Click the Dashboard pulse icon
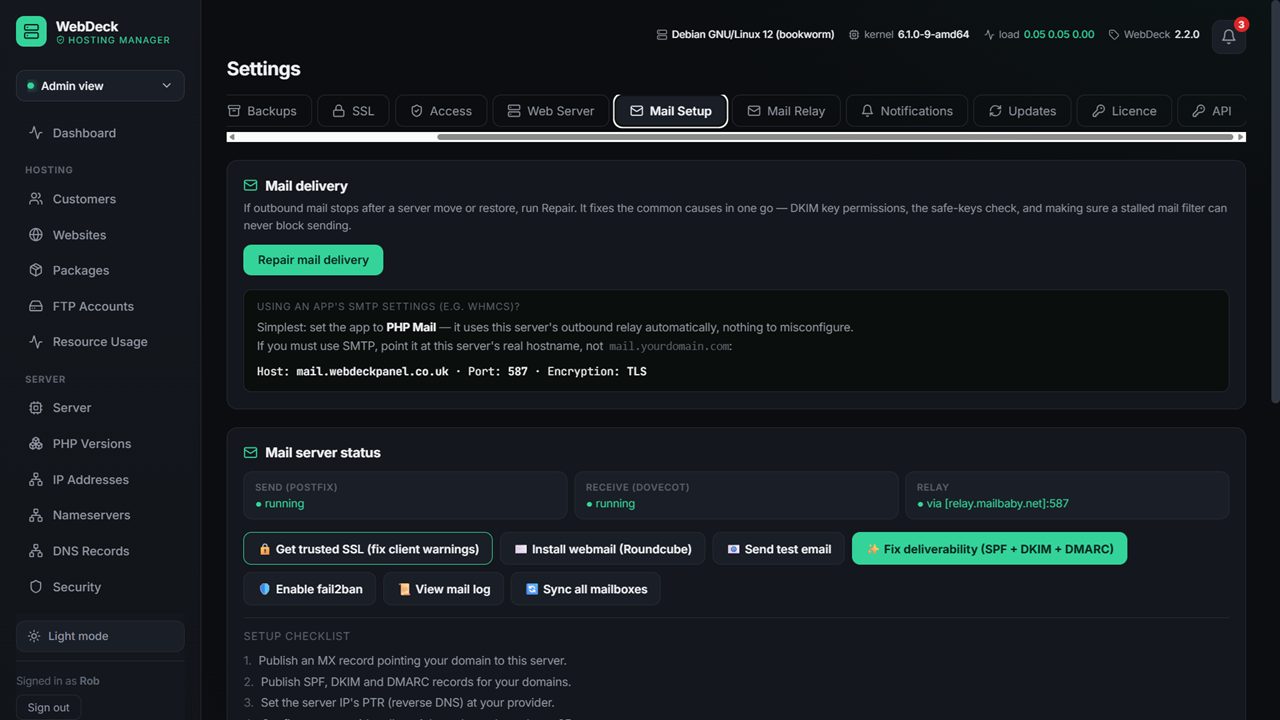The image size is (1280, 720). pyautogui.click(x=36, y=133)
